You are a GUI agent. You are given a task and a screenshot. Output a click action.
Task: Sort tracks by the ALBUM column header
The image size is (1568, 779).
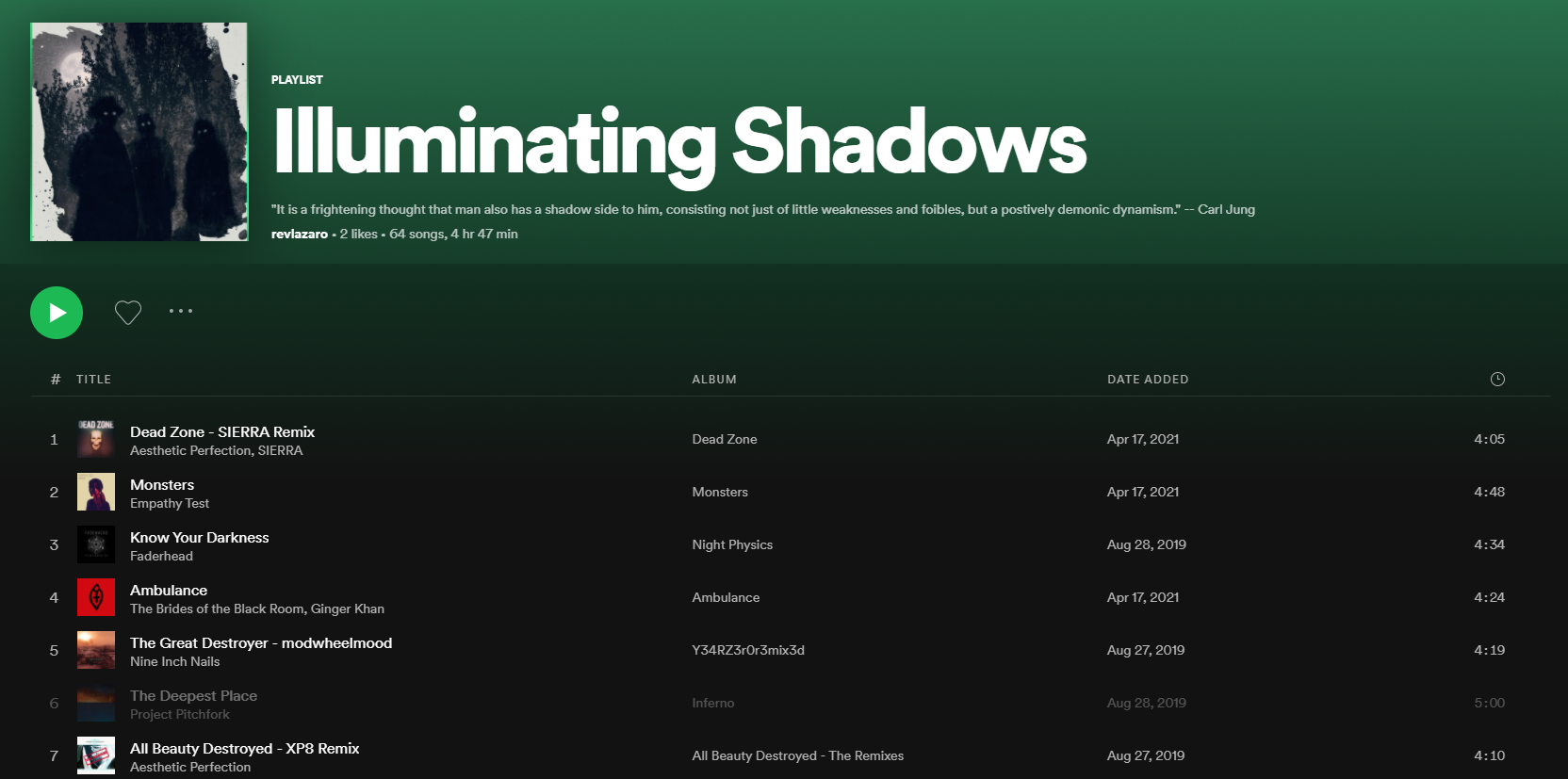[x=714, y=379]
